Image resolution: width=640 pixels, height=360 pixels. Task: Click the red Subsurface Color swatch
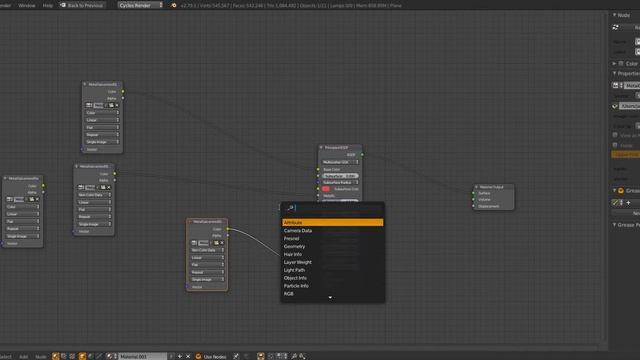pos(326,189)
